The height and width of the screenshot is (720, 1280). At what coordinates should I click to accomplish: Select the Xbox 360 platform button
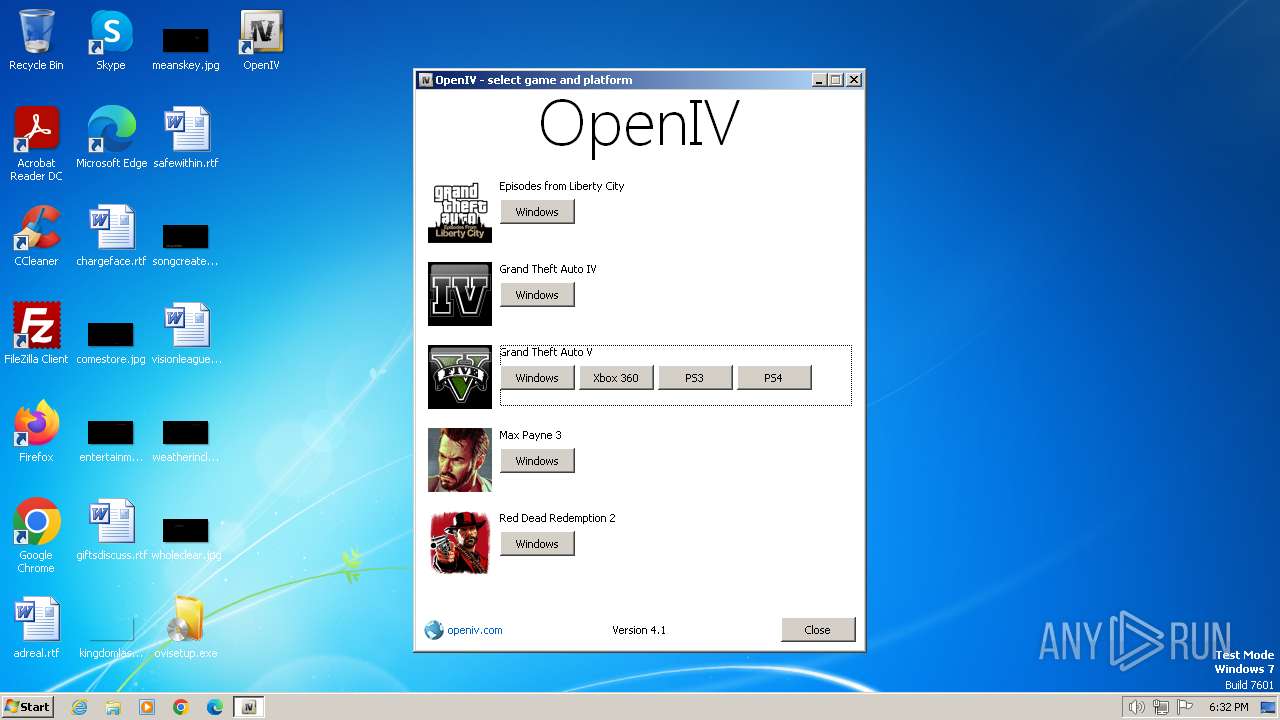pyautogui.click(x=616, y=378)
